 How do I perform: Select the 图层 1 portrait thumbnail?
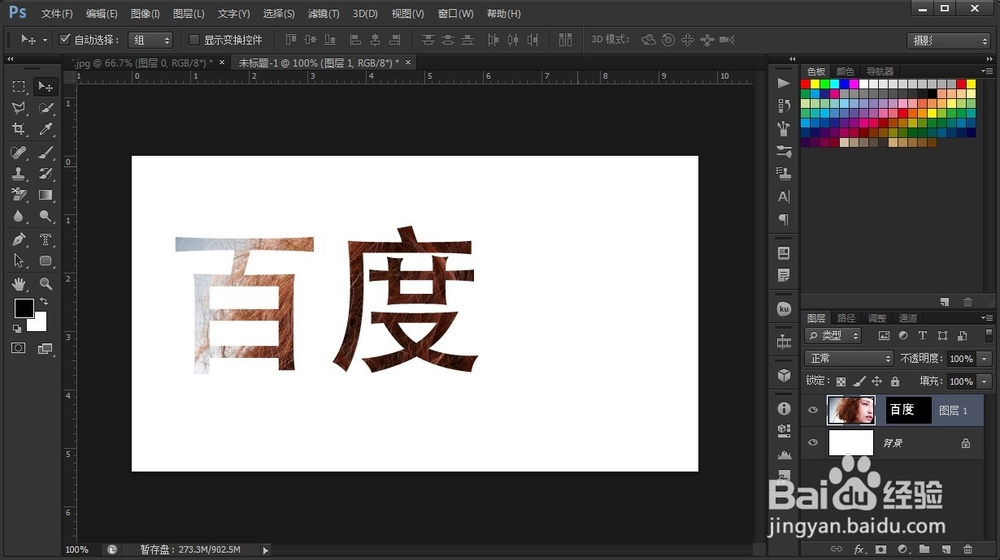(851, 410)
